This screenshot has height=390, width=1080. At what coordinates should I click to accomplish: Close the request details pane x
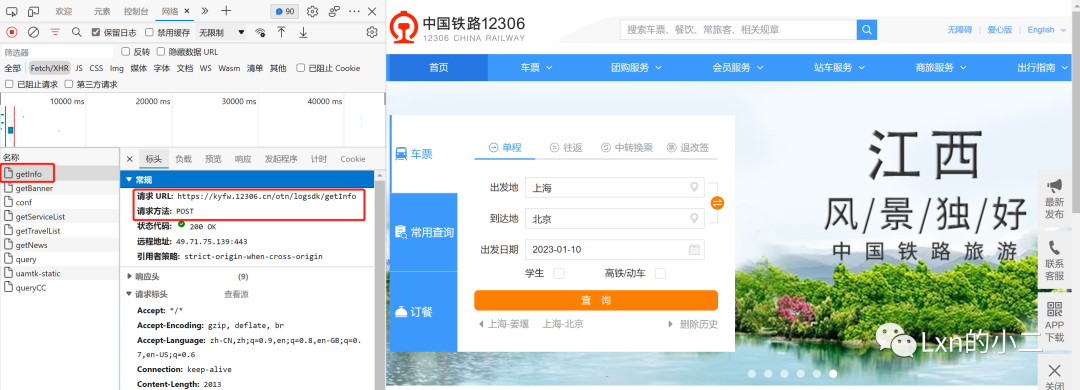tap(129, 159)
